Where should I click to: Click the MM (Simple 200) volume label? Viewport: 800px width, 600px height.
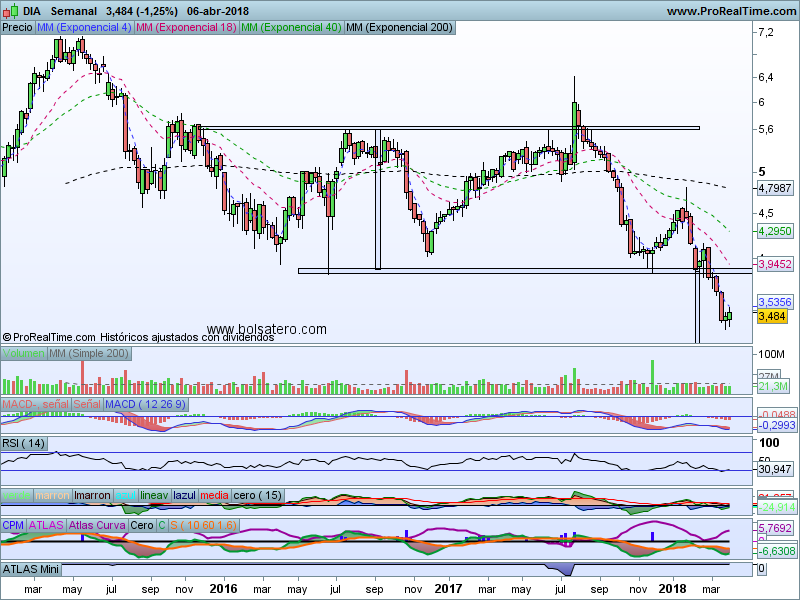pyautogui.click(x=88, y=354)
